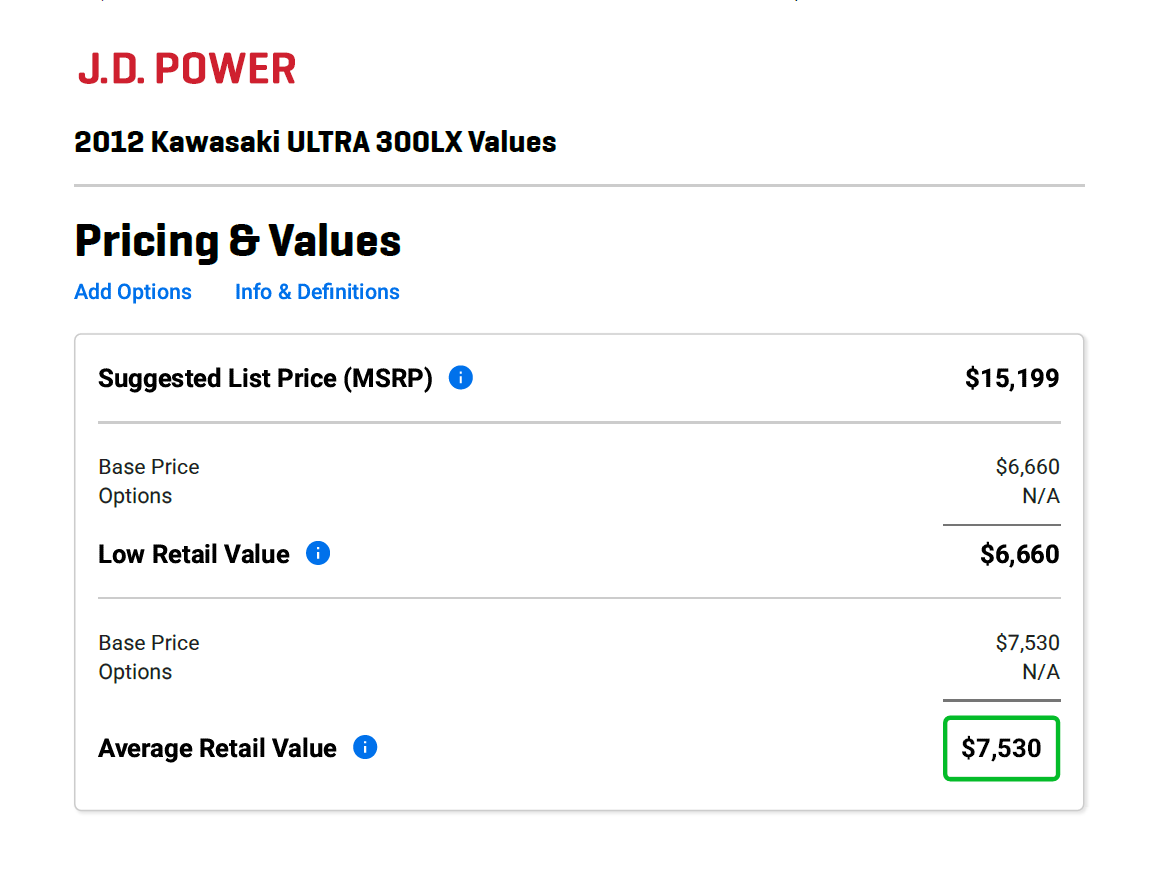Click the Low Retail Value label
Screen dimensions: 1158x869
coord(194,554)
